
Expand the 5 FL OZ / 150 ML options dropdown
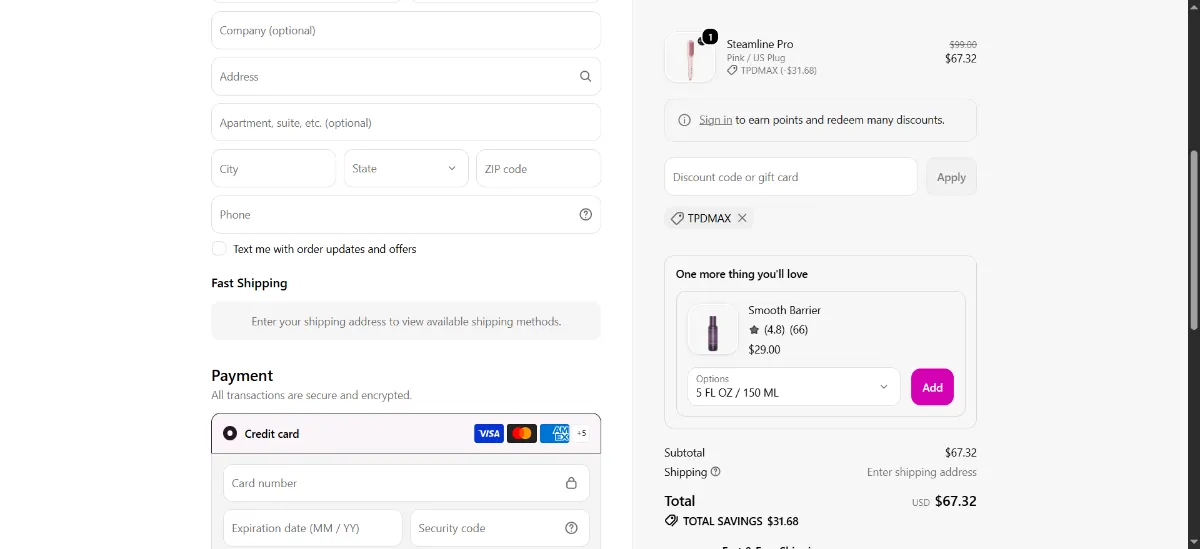794,387
